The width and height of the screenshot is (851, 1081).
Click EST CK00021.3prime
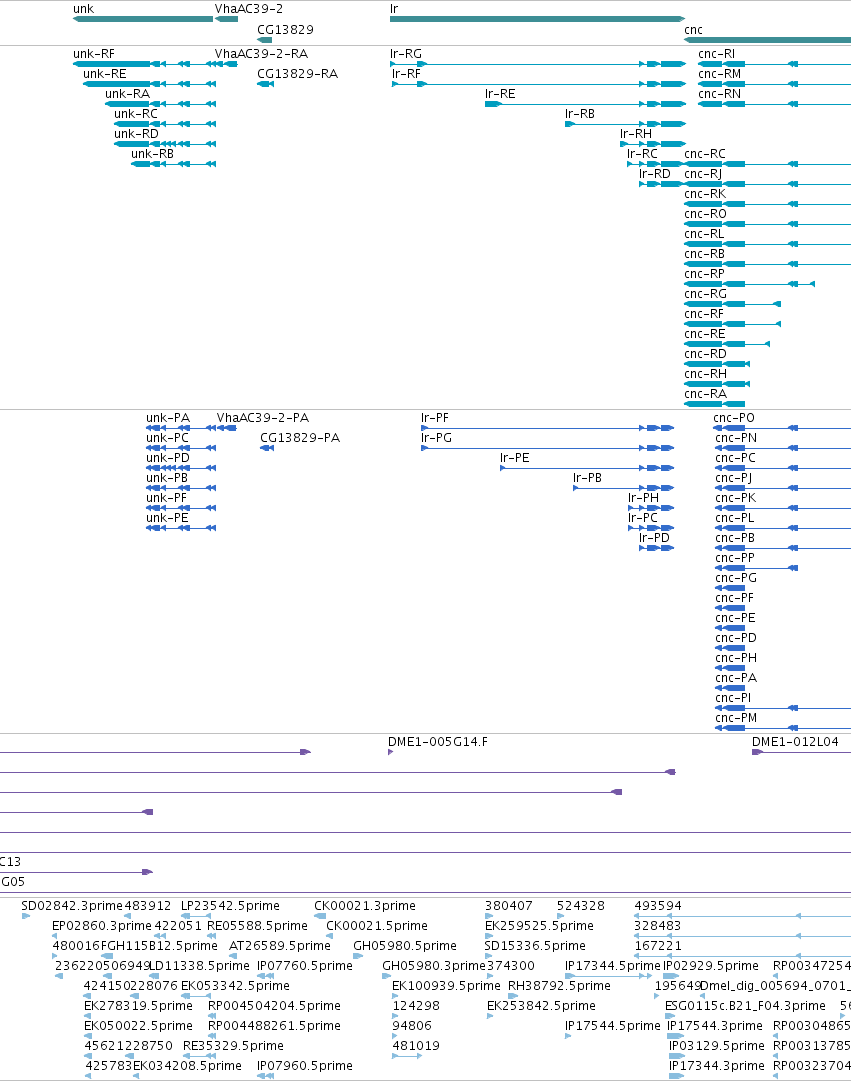tap(365, 906)
